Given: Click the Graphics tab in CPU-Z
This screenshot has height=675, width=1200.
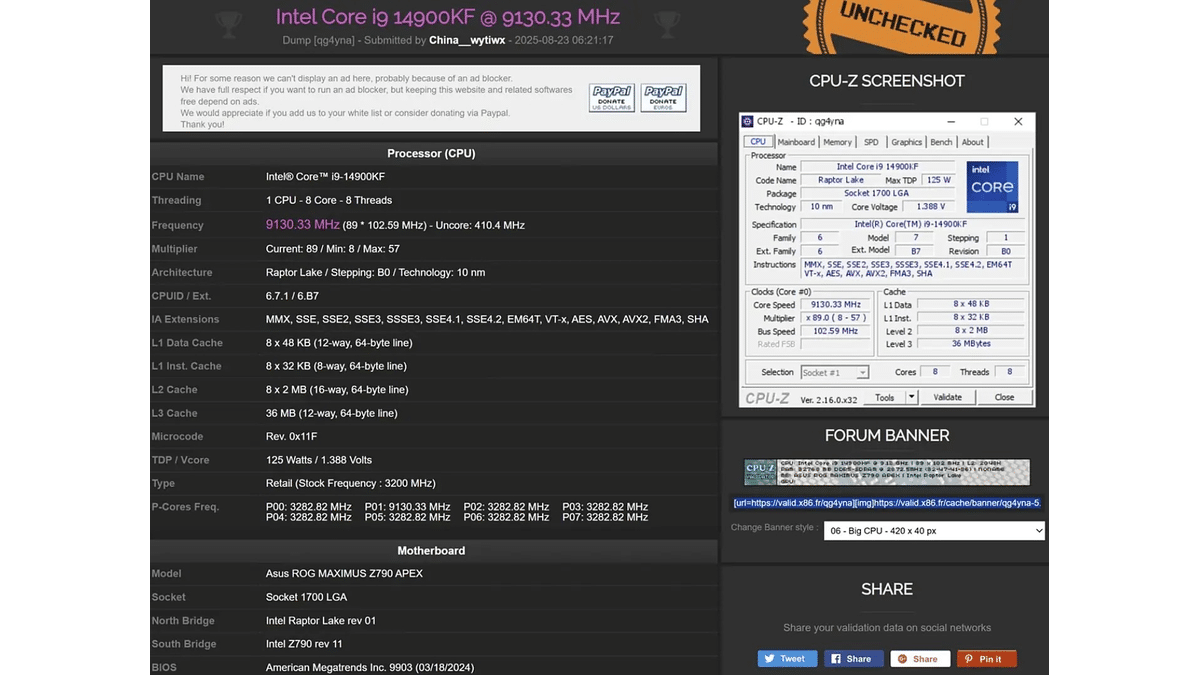Looking at the screenshot, I should point(906,142).
